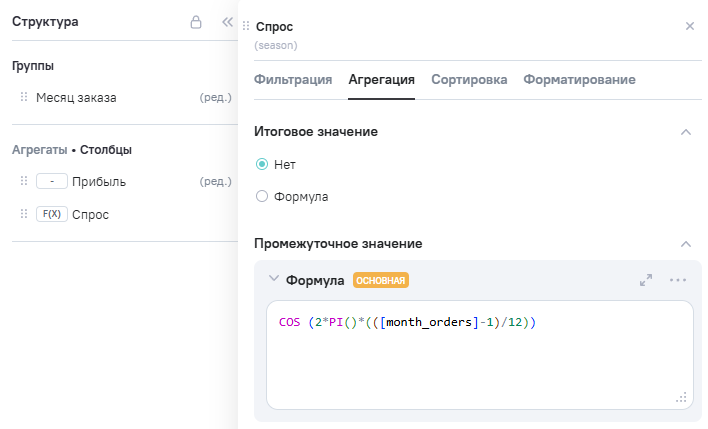Click (ред.) link for Месяц заказа

(216, 98)
